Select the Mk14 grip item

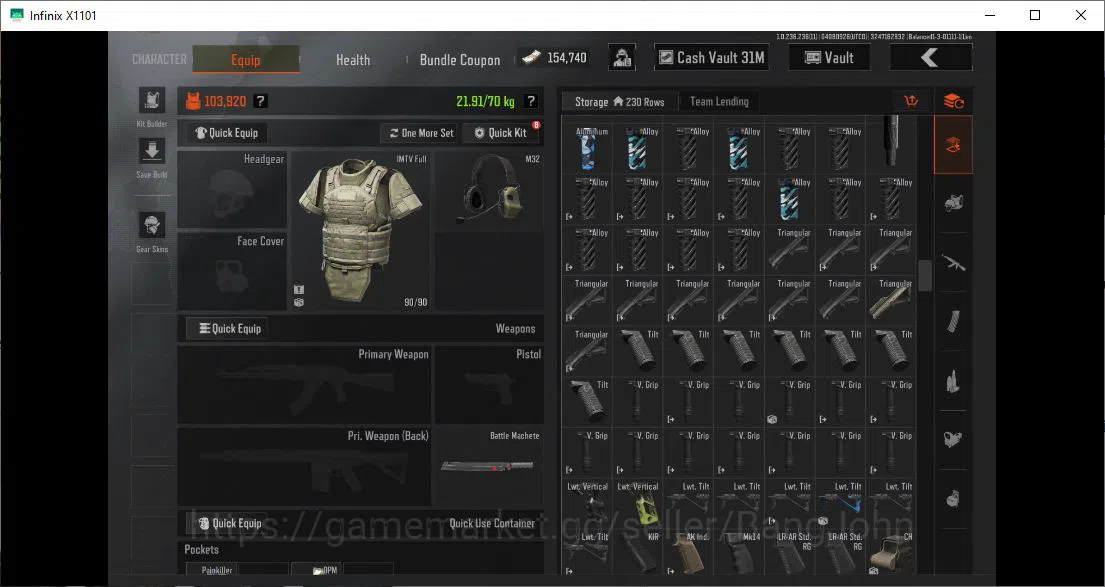pos(739,553)
